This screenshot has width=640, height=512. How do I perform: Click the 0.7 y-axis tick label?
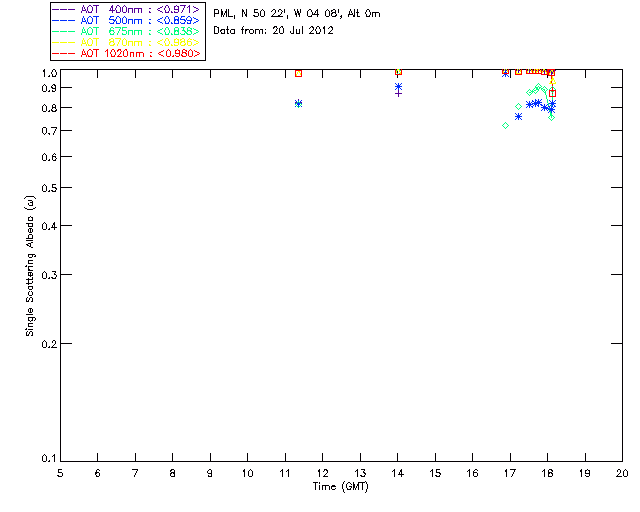[49, 131]
